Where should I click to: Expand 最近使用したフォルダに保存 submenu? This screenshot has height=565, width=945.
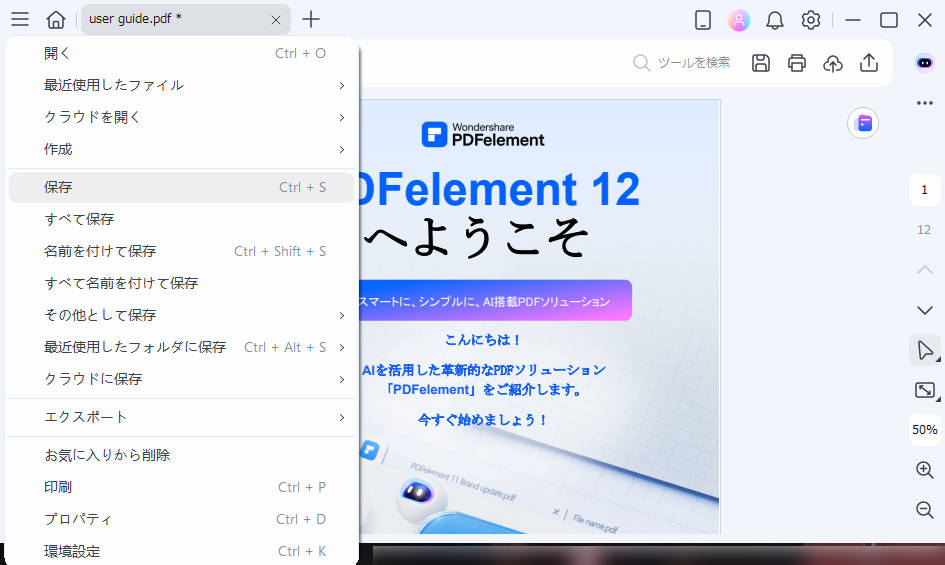[x=181, y=347]
